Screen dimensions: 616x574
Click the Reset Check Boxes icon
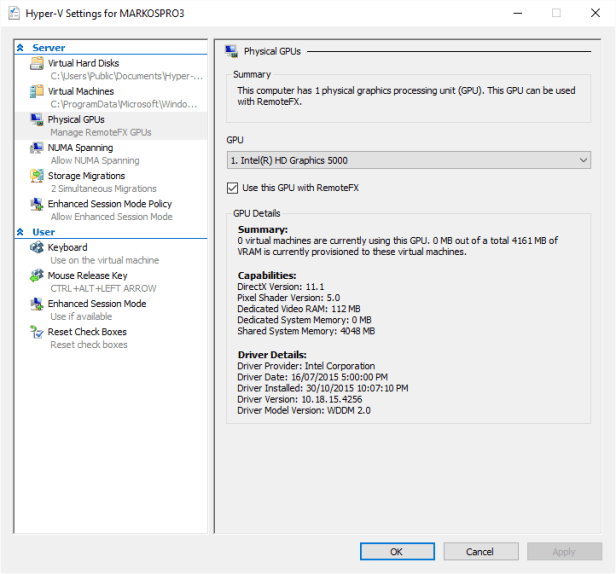coord(38,331)
